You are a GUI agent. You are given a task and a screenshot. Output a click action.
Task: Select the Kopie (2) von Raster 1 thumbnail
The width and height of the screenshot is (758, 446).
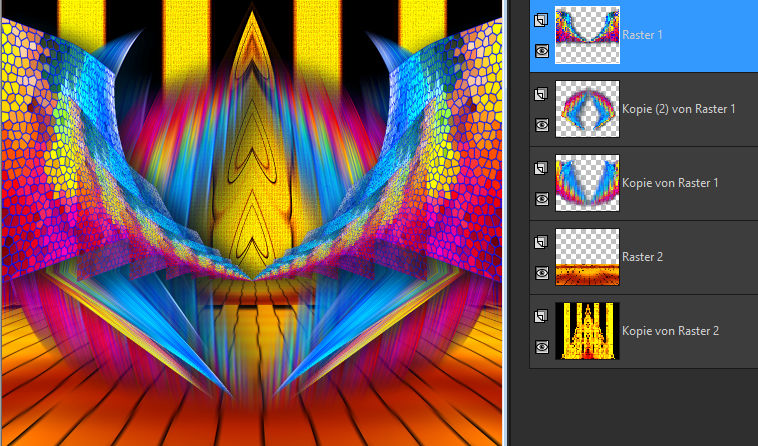[587, 109]
